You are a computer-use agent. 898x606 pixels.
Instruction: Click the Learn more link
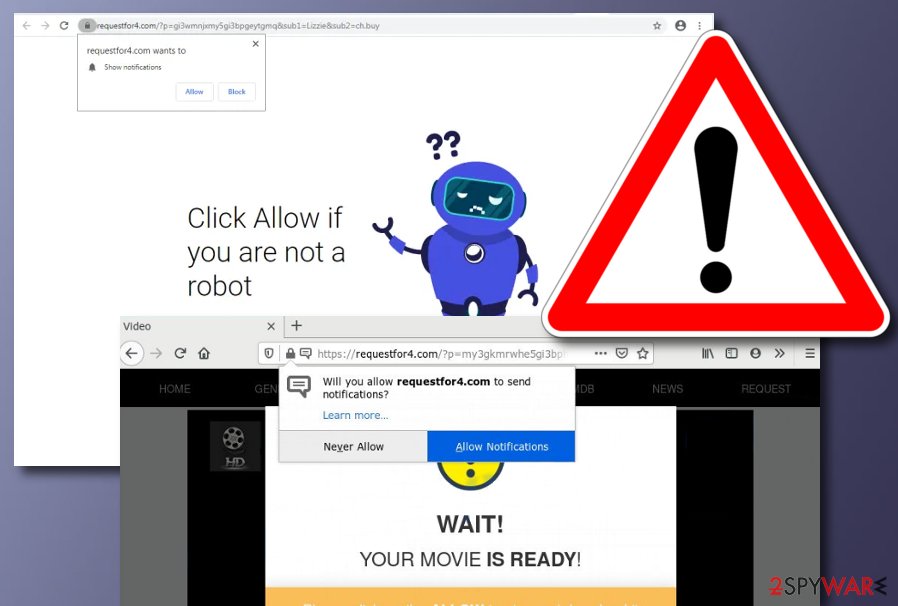(355, 415)
